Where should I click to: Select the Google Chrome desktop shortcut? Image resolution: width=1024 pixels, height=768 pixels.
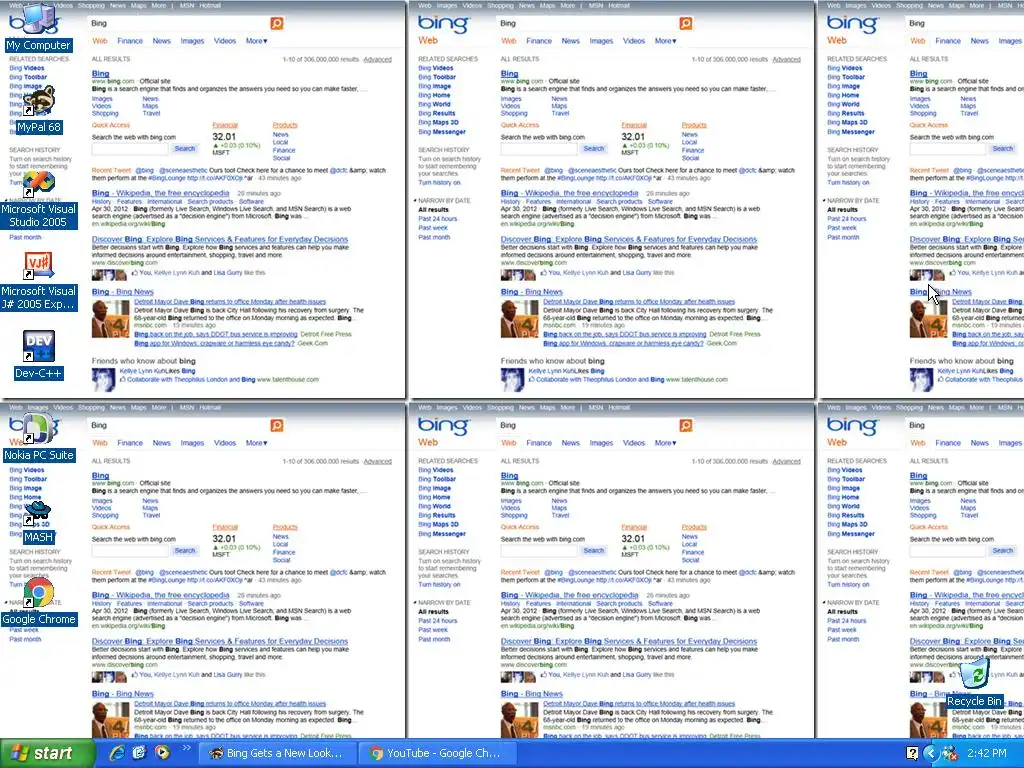click(x=39, y=601)
